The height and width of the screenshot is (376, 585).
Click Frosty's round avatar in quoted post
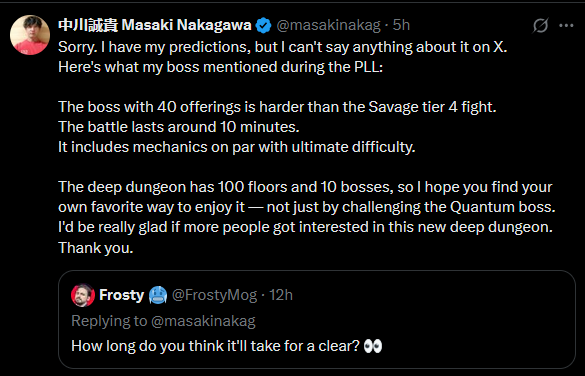[x=83, y=295]
